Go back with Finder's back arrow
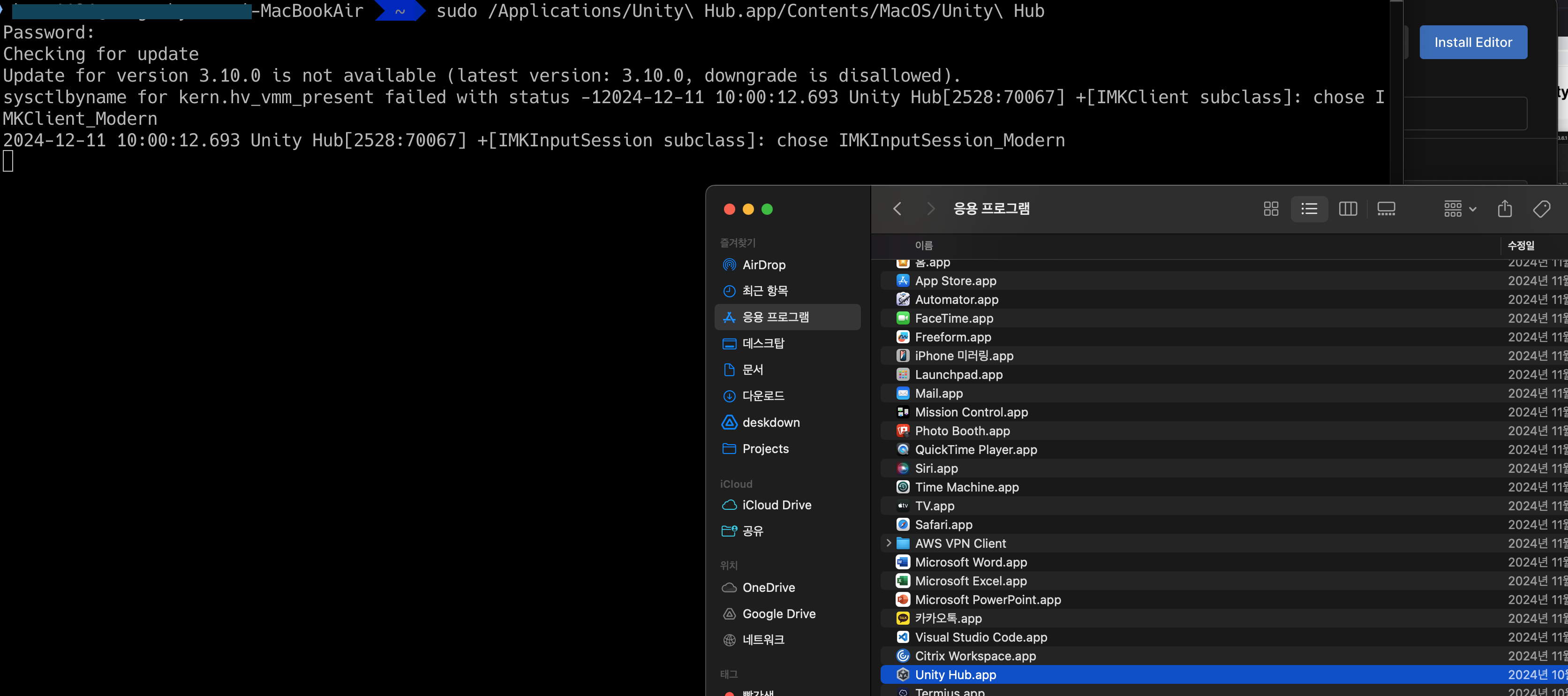Viewport: 1568px width, 696px height. pyautogui.click(x=897, y=209)
